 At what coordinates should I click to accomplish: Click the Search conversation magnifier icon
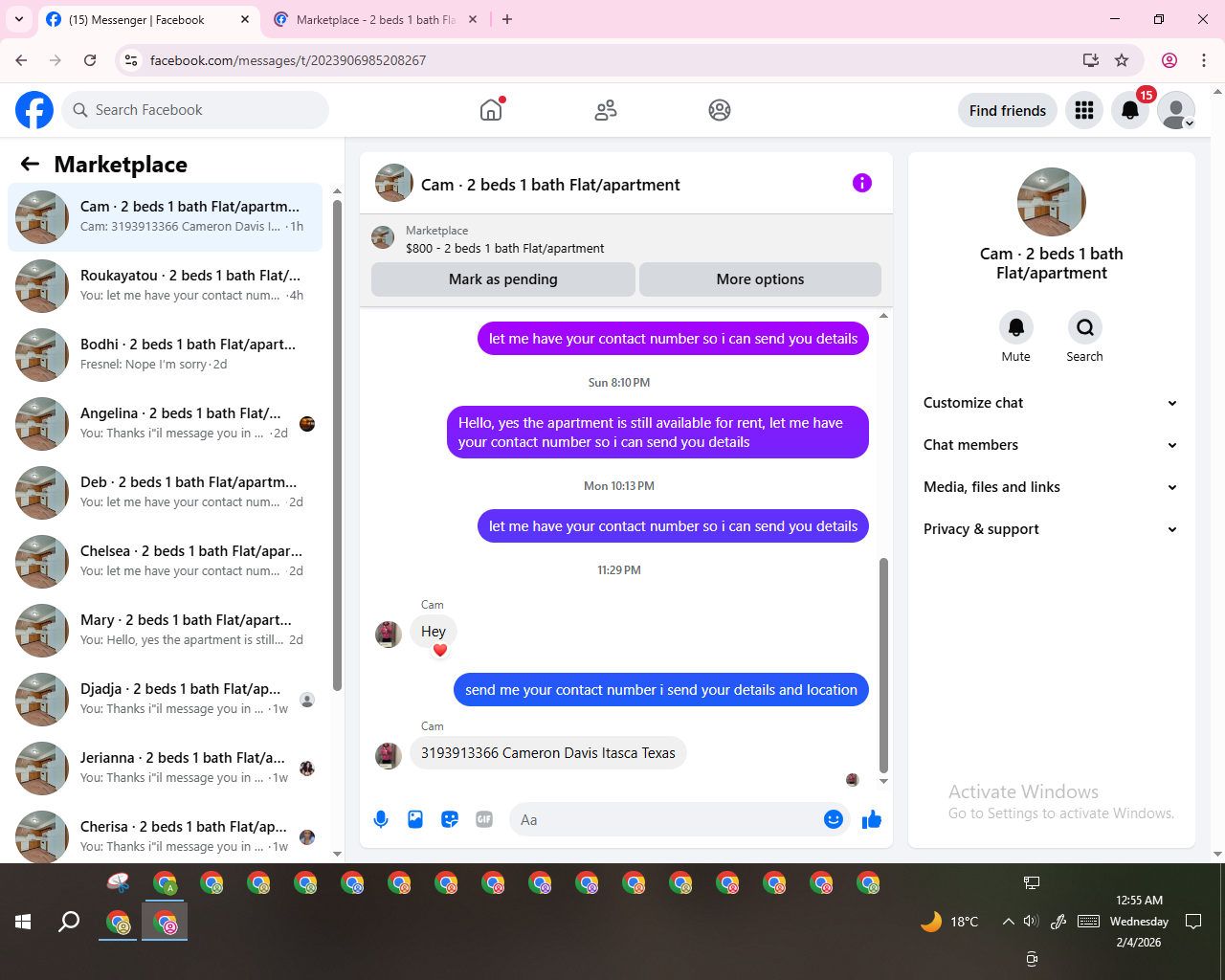coord(1084,327)
